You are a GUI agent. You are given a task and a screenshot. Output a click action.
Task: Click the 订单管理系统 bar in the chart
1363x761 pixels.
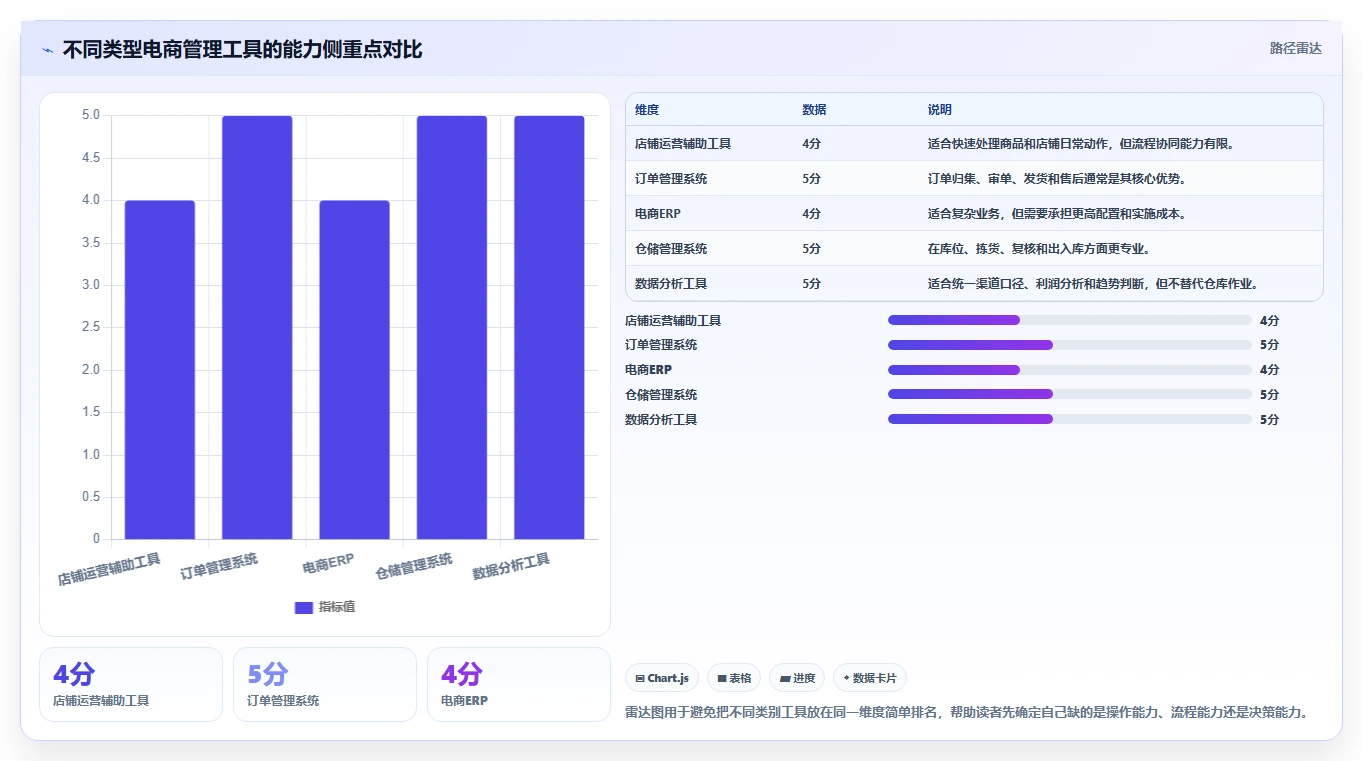coord(257,328)
